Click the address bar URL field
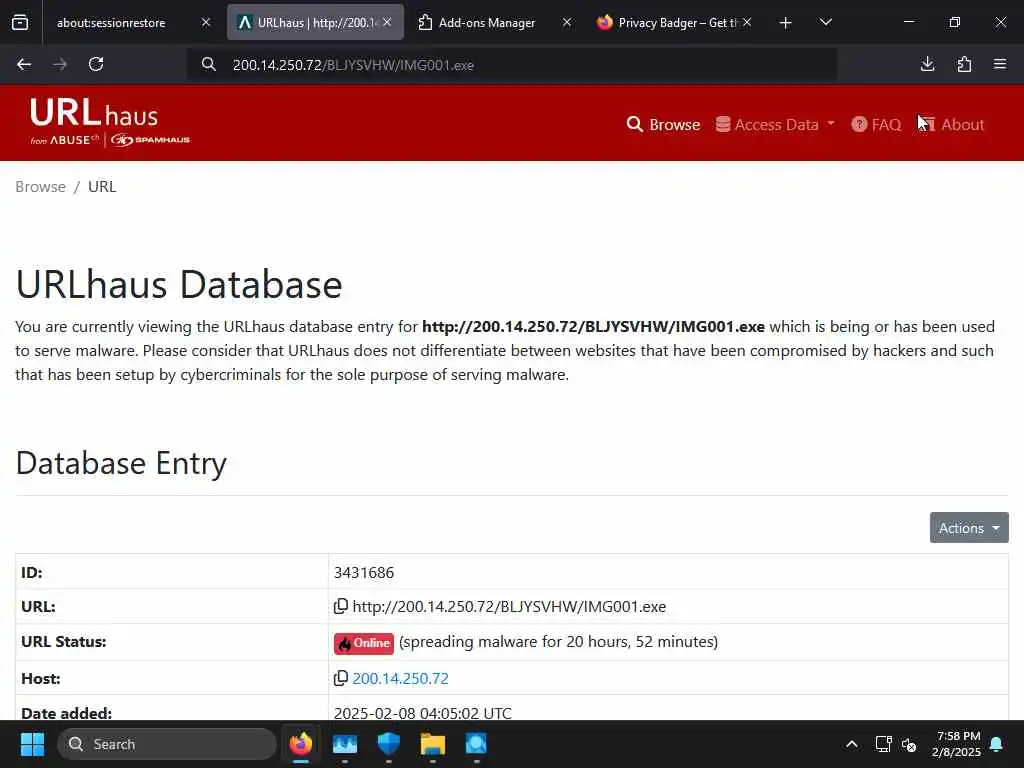The image size is (1024, 768). [513, 65]
